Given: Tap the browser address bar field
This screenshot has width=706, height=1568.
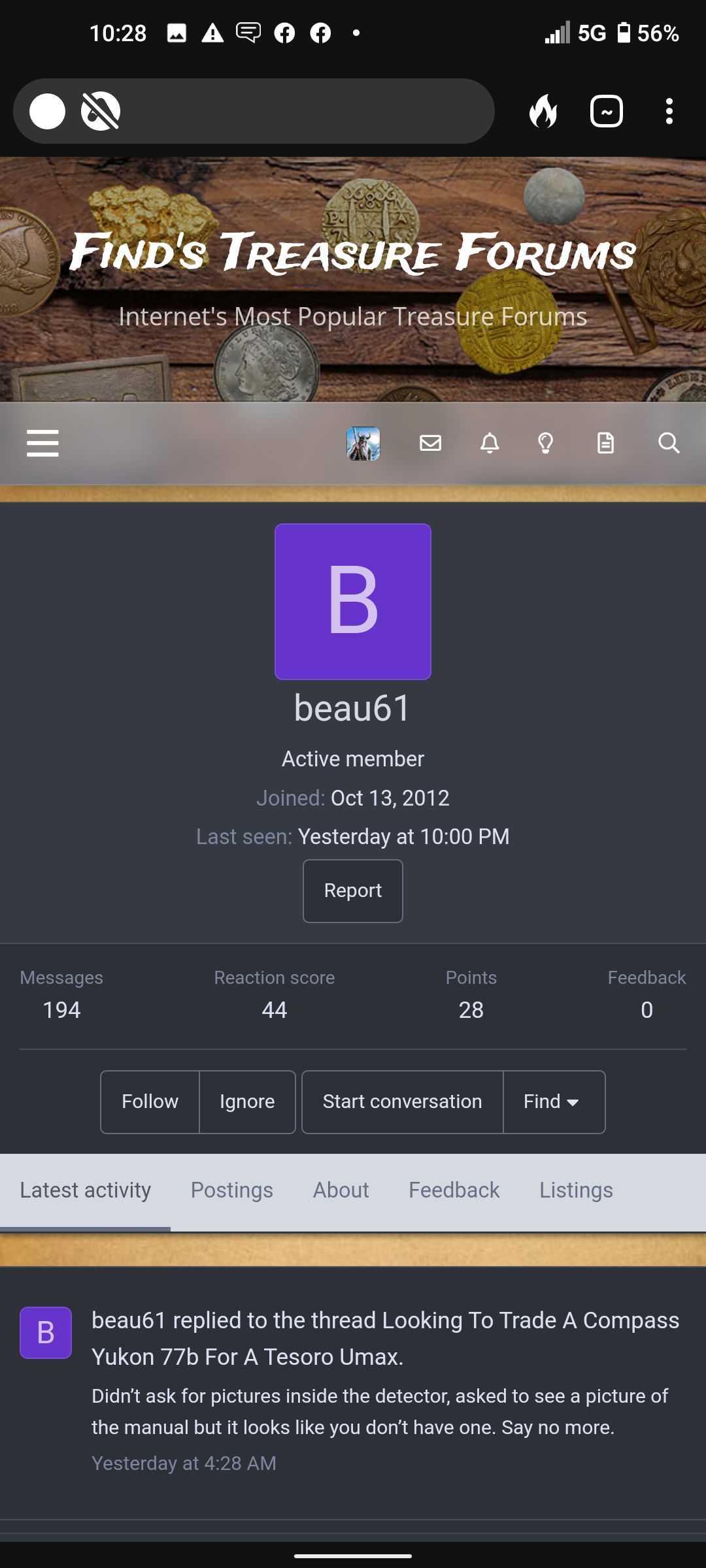Looking at the screenshot, I should point(254,111).
